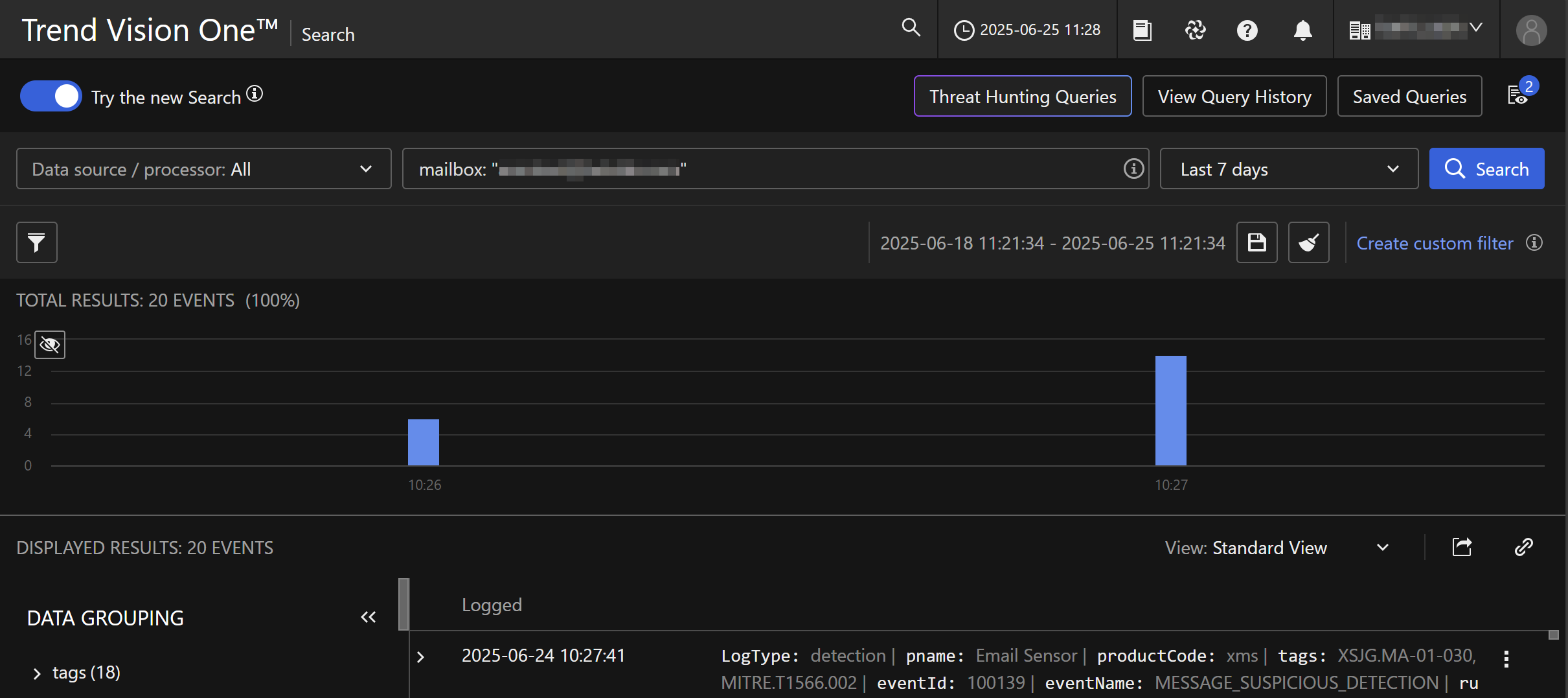The height and width of the screenshot is (698, 1568).
Task: Export results with the share icon
Action: coord(1462,548)
